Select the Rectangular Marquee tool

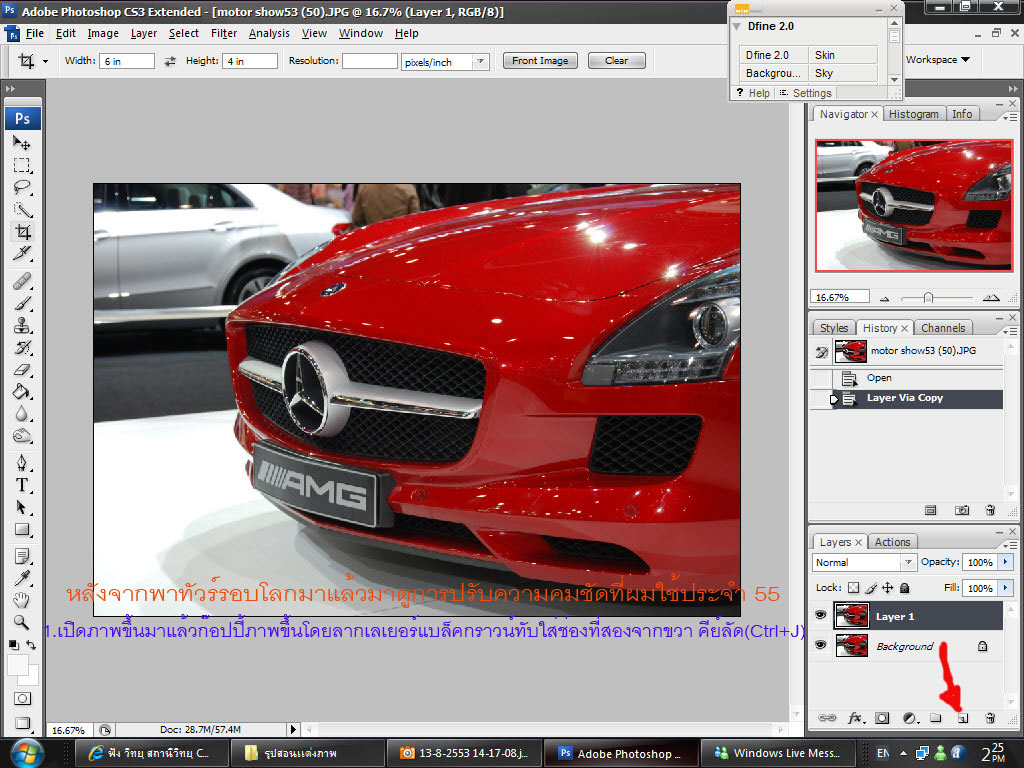[x=22, y=165]
